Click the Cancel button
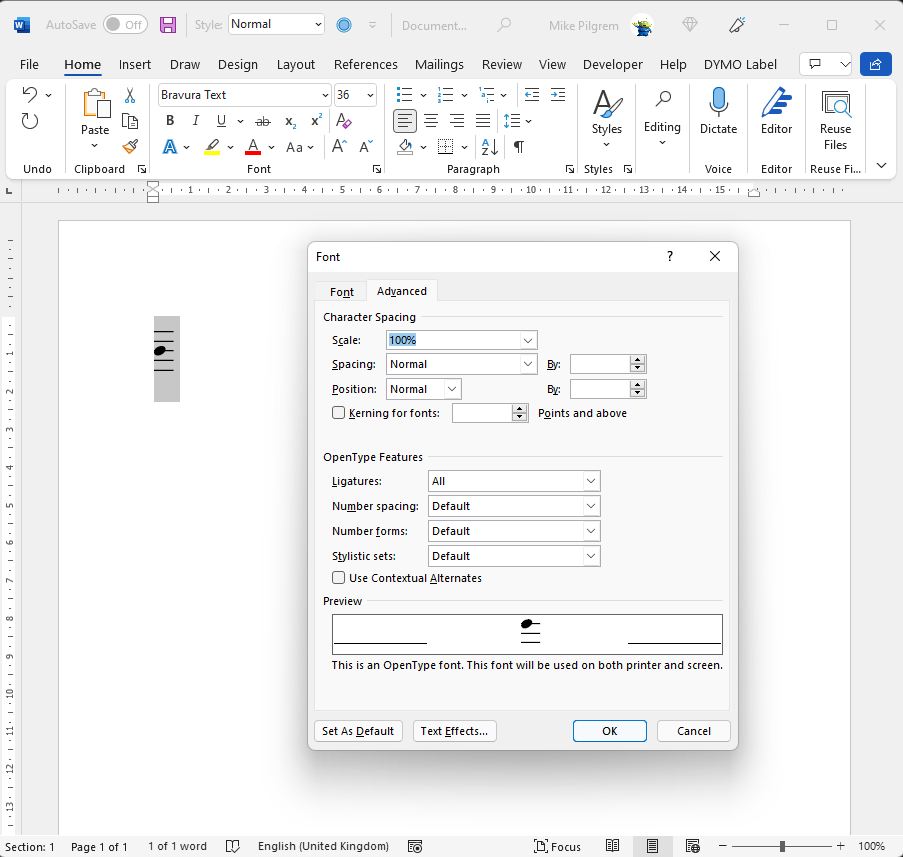The height and width of the screenshot is (857, 903). click(x=693, y=731)
